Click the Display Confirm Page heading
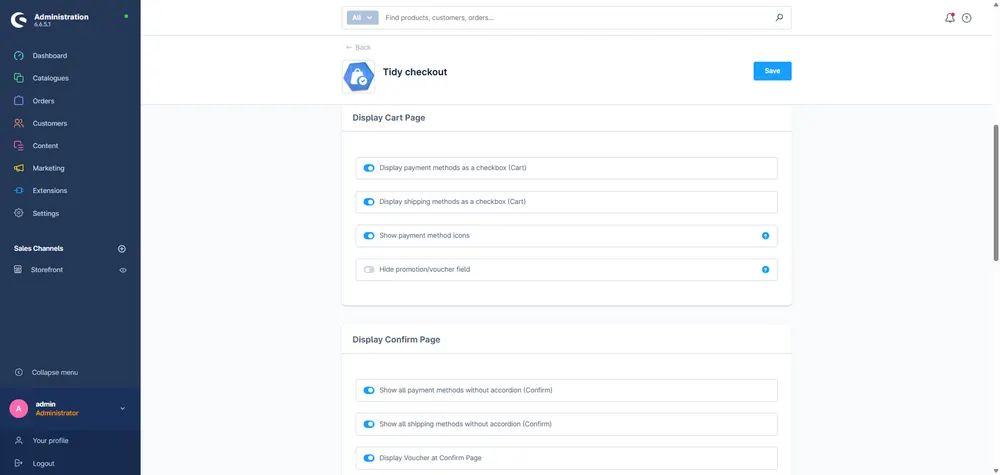The height and width of the screenshot is (475, 1000). click(x=396, y=340)
